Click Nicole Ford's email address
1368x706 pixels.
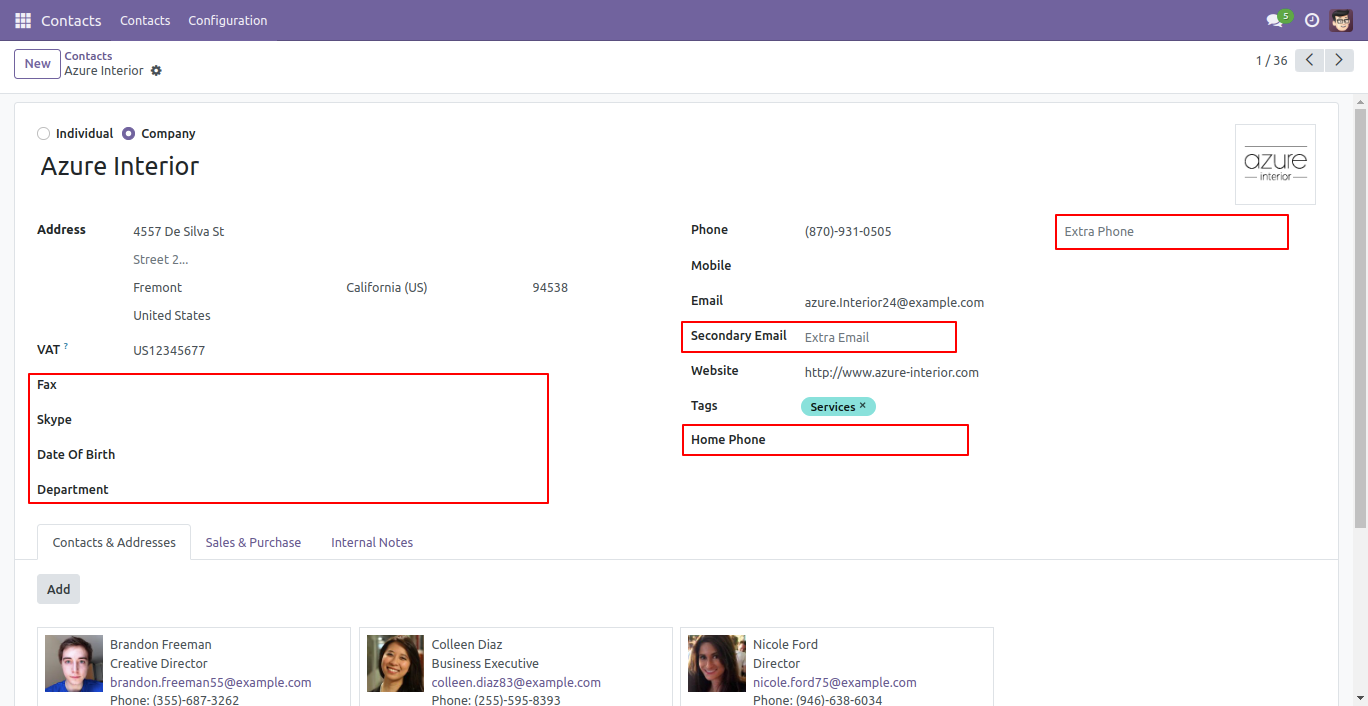[x=835, y=682]
